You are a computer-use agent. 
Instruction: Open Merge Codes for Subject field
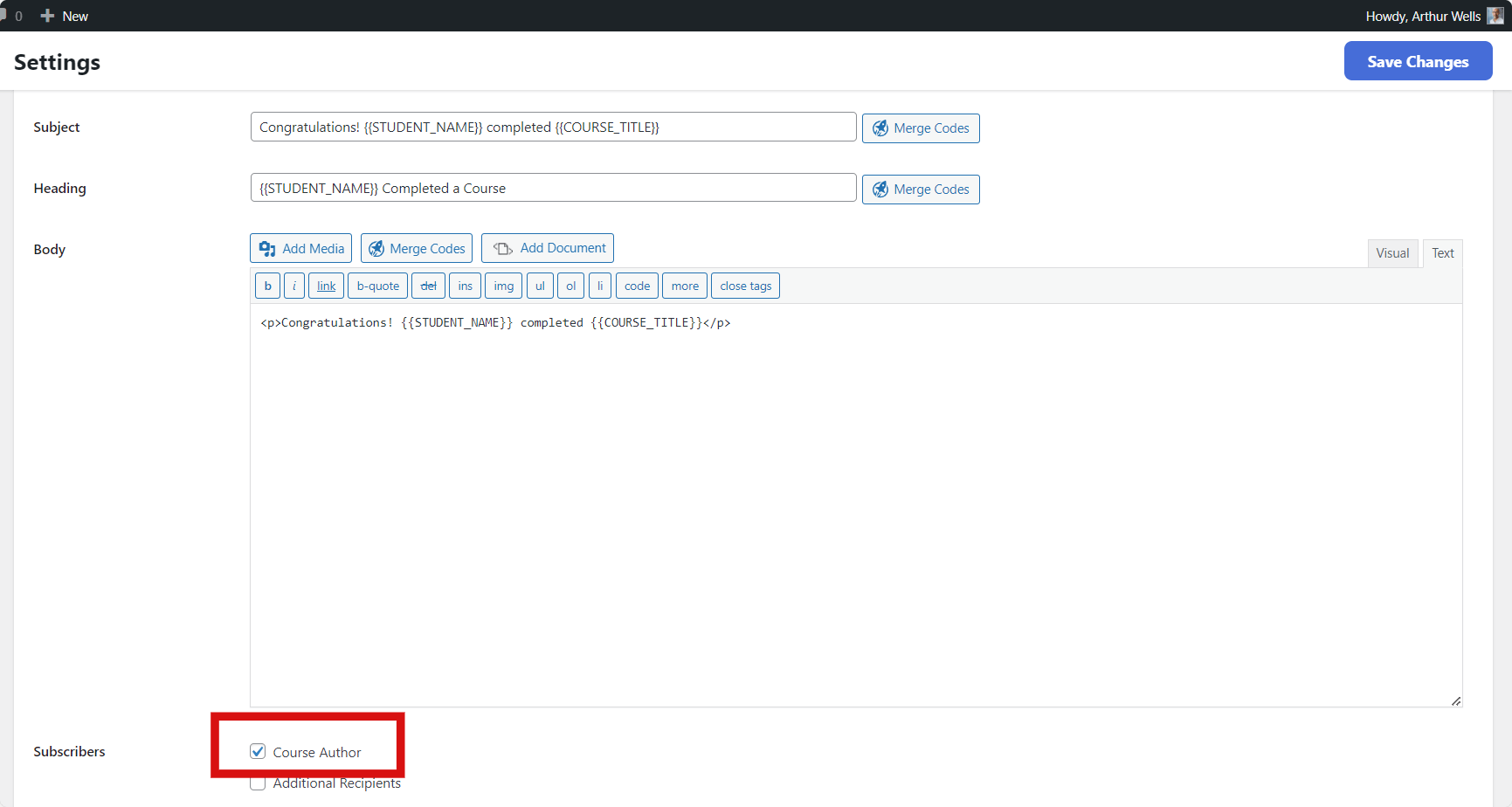click(x=921, y=128)
